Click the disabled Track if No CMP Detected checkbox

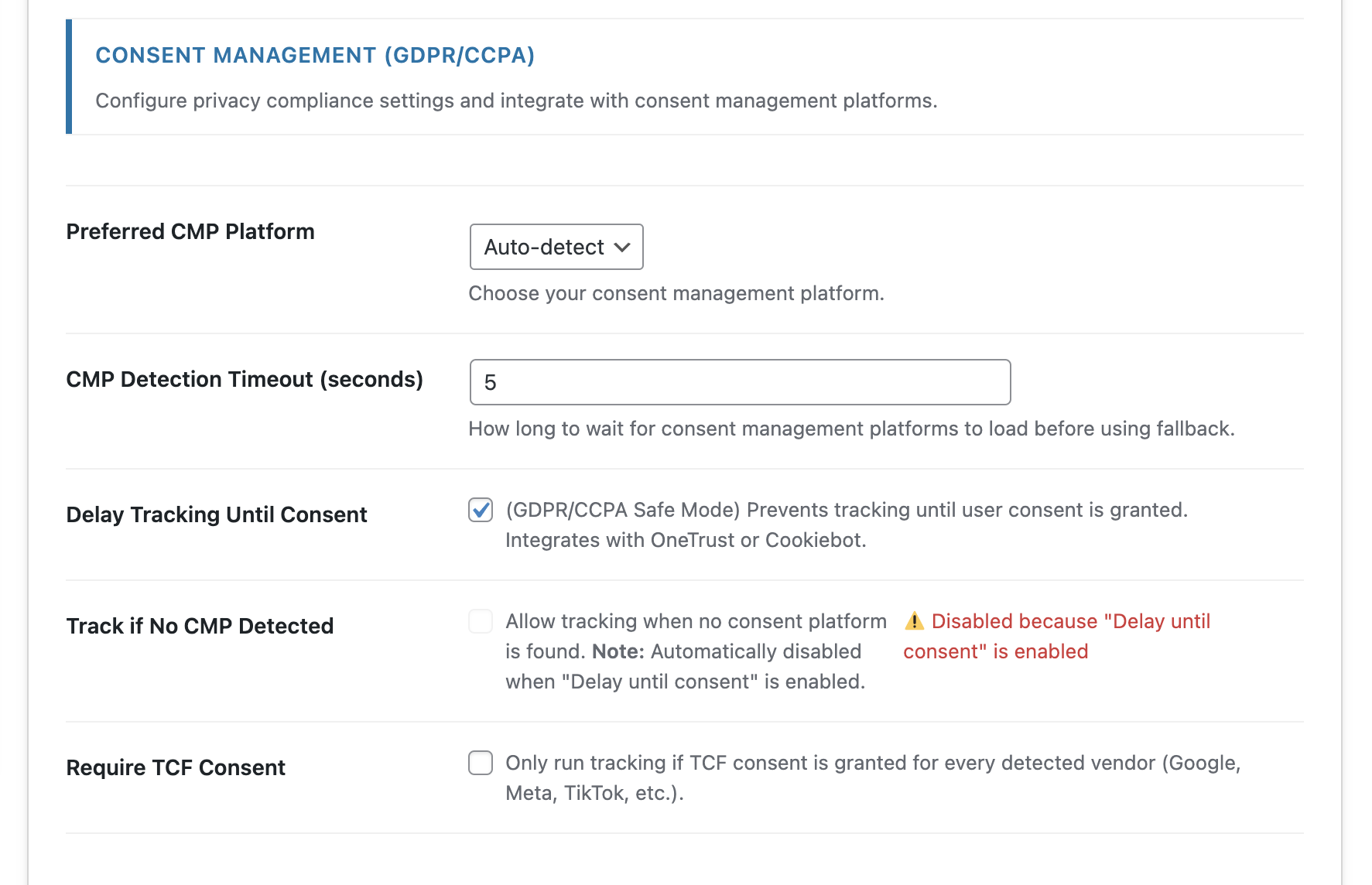coord(480,621)
